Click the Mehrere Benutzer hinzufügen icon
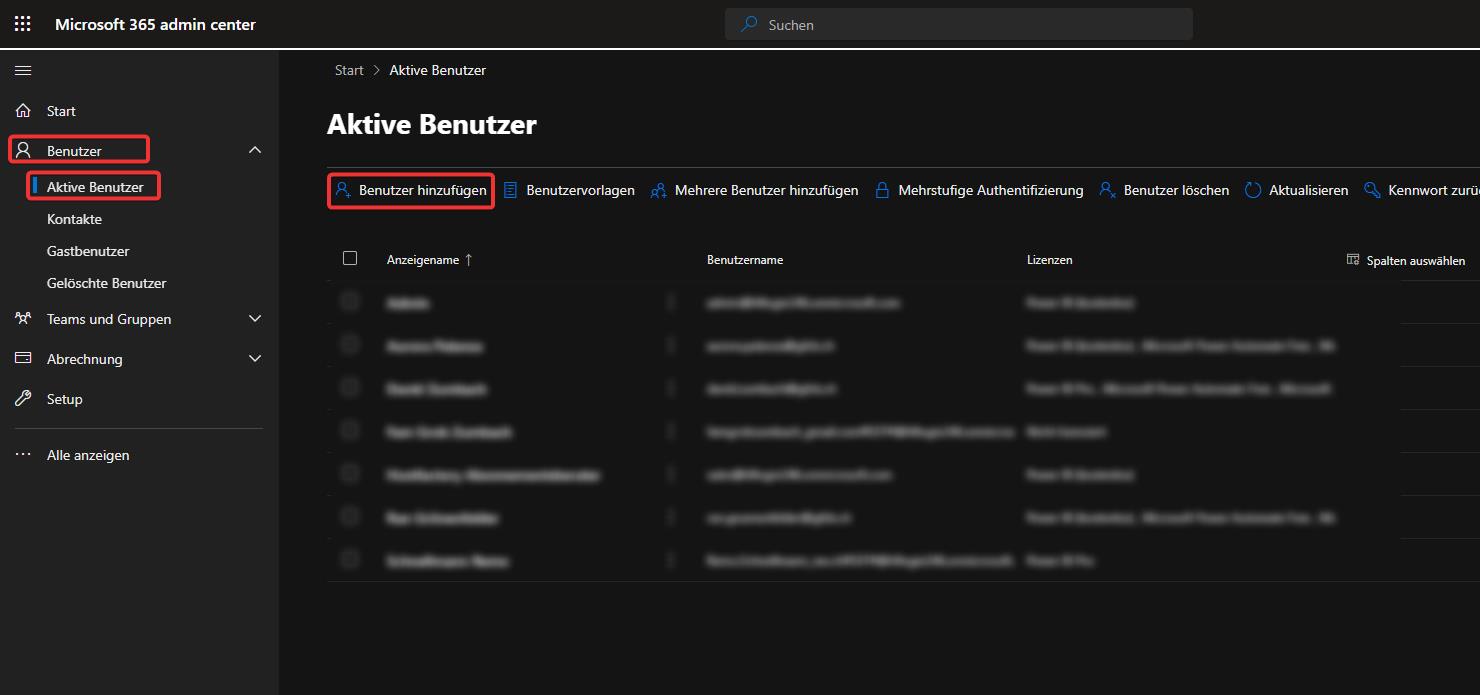 [658, 190]
